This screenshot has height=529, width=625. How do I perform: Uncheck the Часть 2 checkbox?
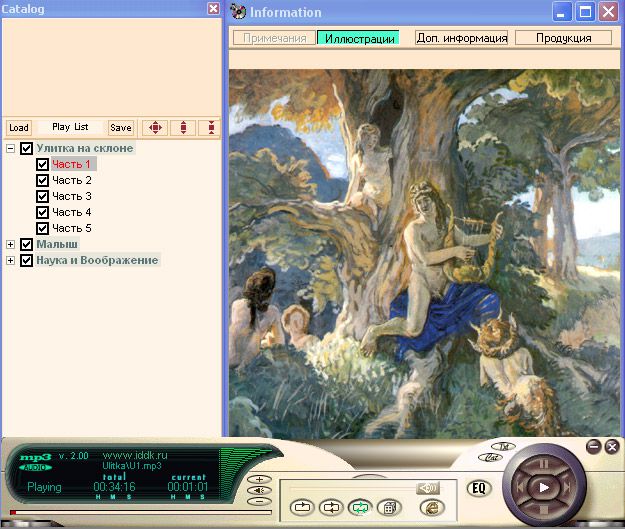point(42,180)
